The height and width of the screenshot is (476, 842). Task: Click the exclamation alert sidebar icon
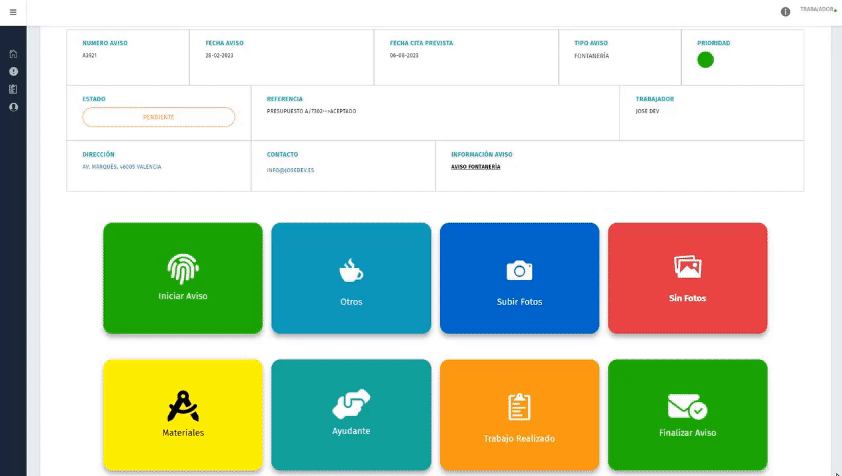click(13, 72)
